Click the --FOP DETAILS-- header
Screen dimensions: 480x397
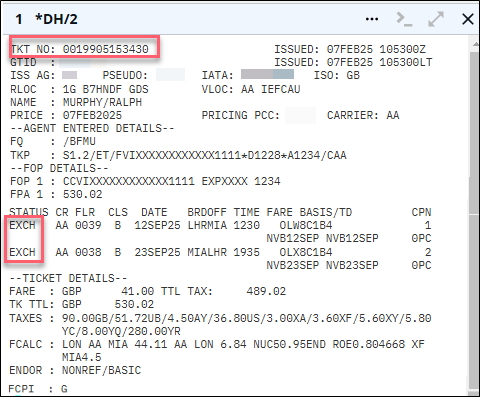click(59, 168)
